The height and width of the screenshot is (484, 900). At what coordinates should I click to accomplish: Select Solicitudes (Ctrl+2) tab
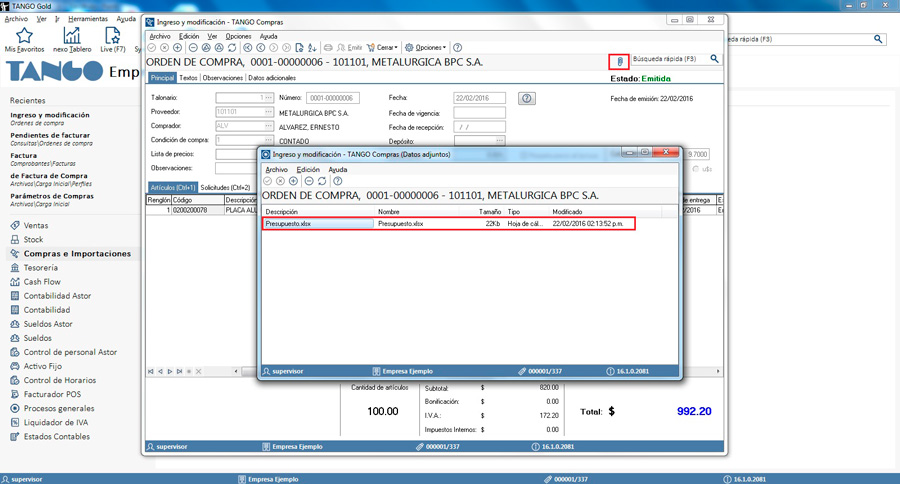point(225,188)
